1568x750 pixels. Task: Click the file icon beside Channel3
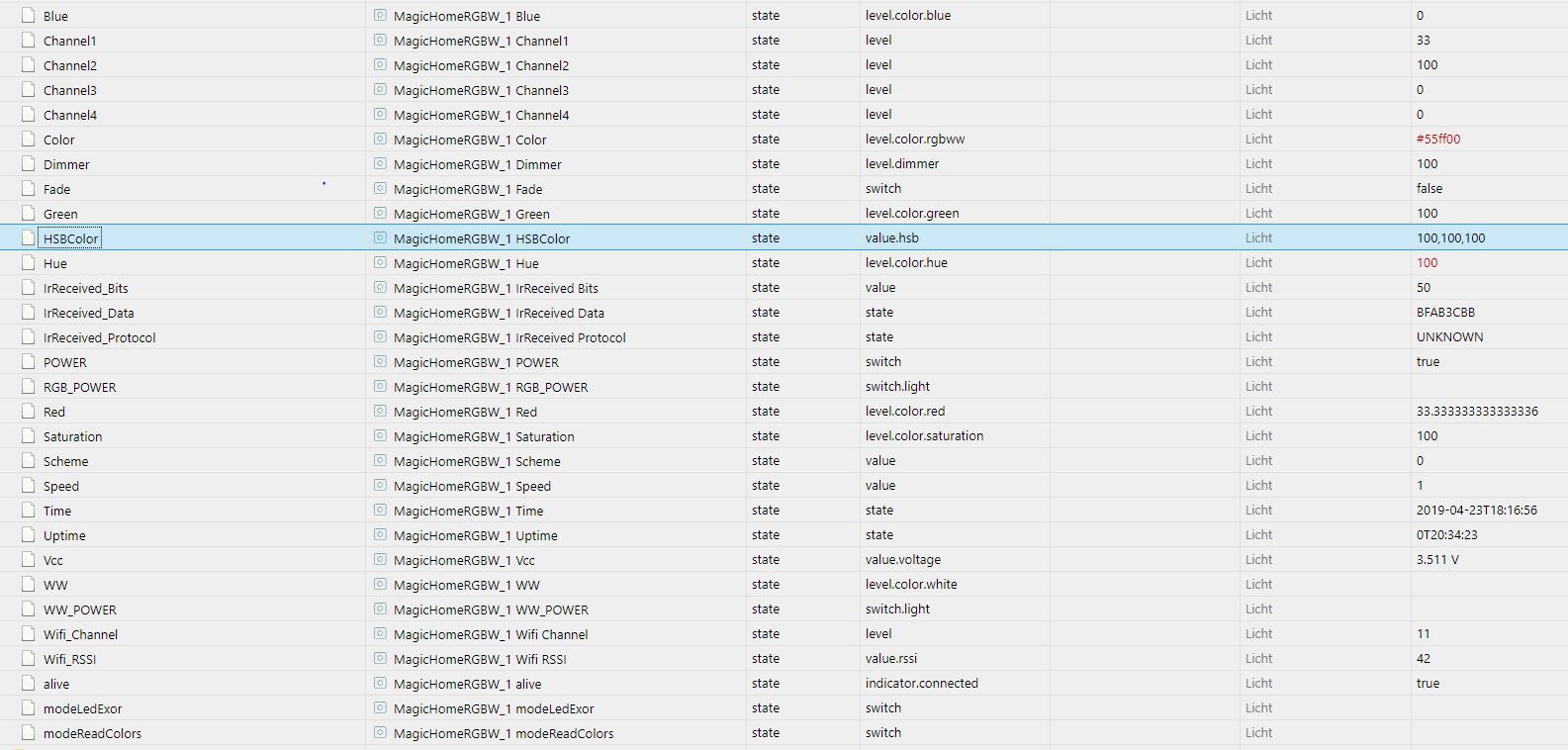click(x=29, y=90)
